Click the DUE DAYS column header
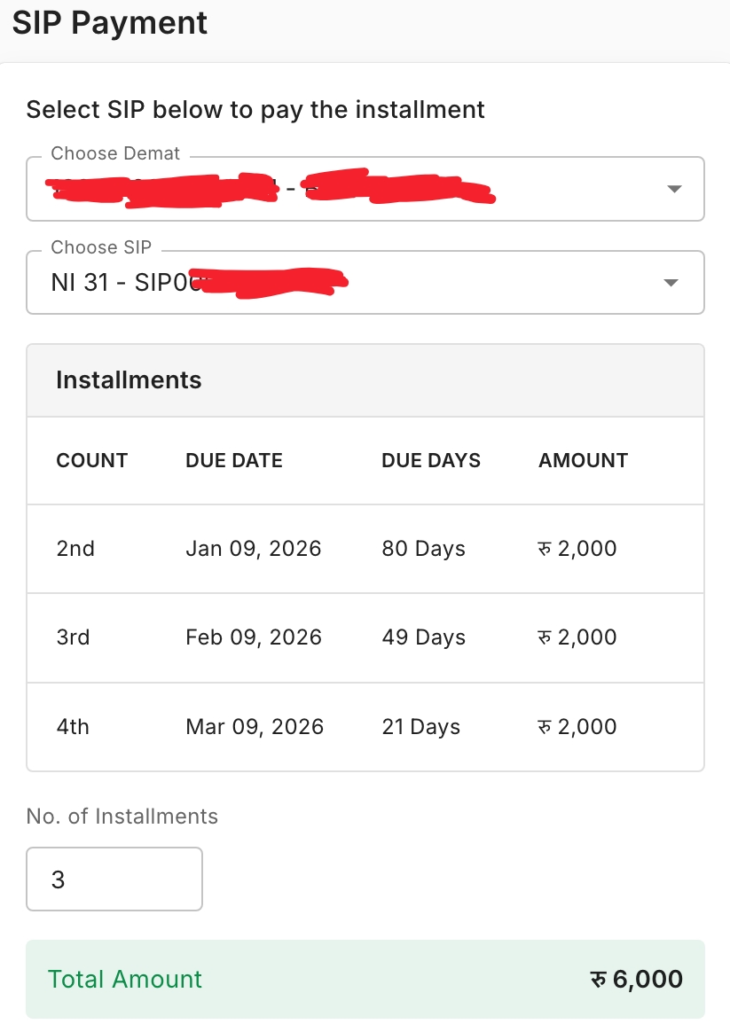Screen dimensions: 730x1024 tap(431, 460)
